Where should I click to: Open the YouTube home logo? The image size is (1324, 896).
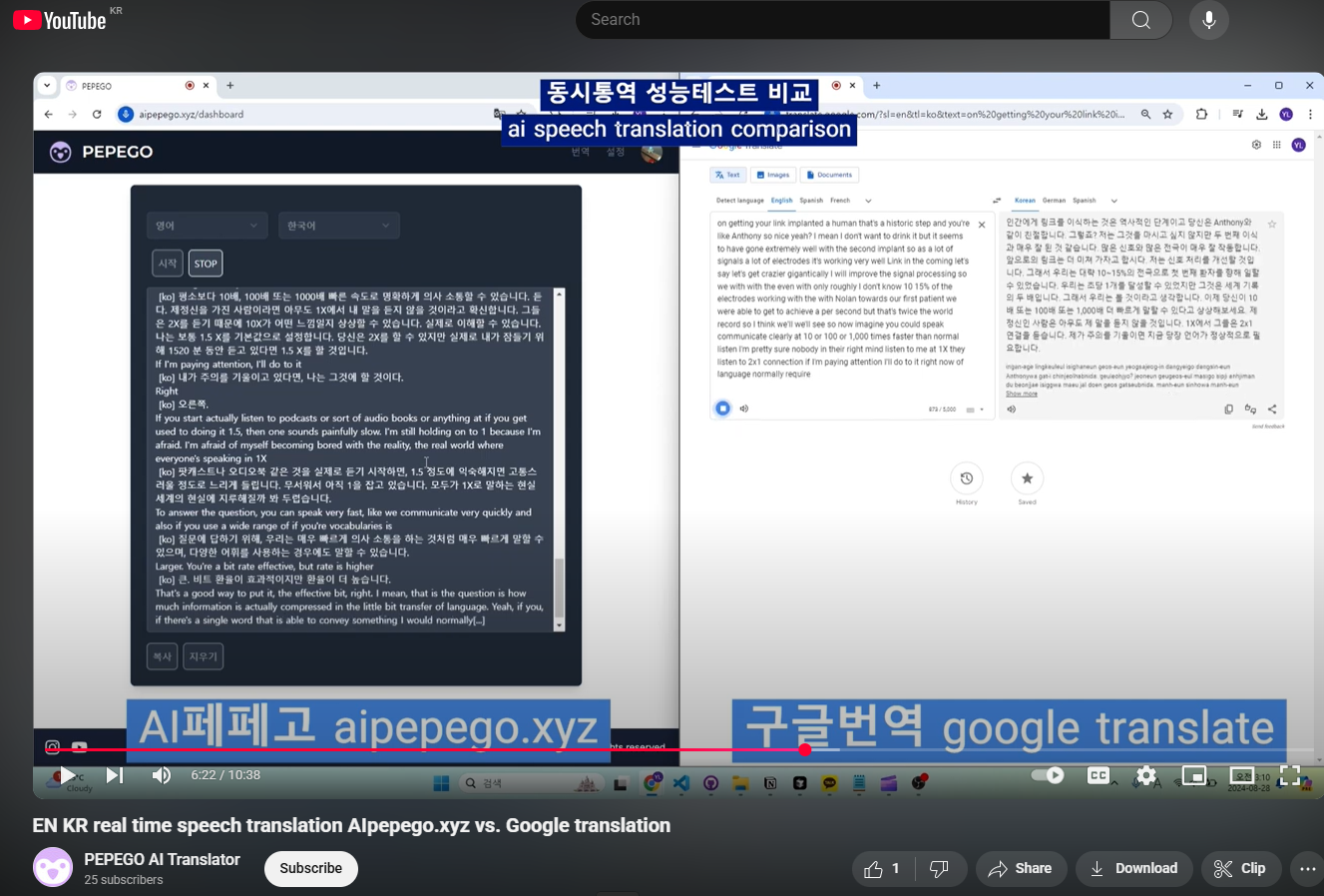60,20
